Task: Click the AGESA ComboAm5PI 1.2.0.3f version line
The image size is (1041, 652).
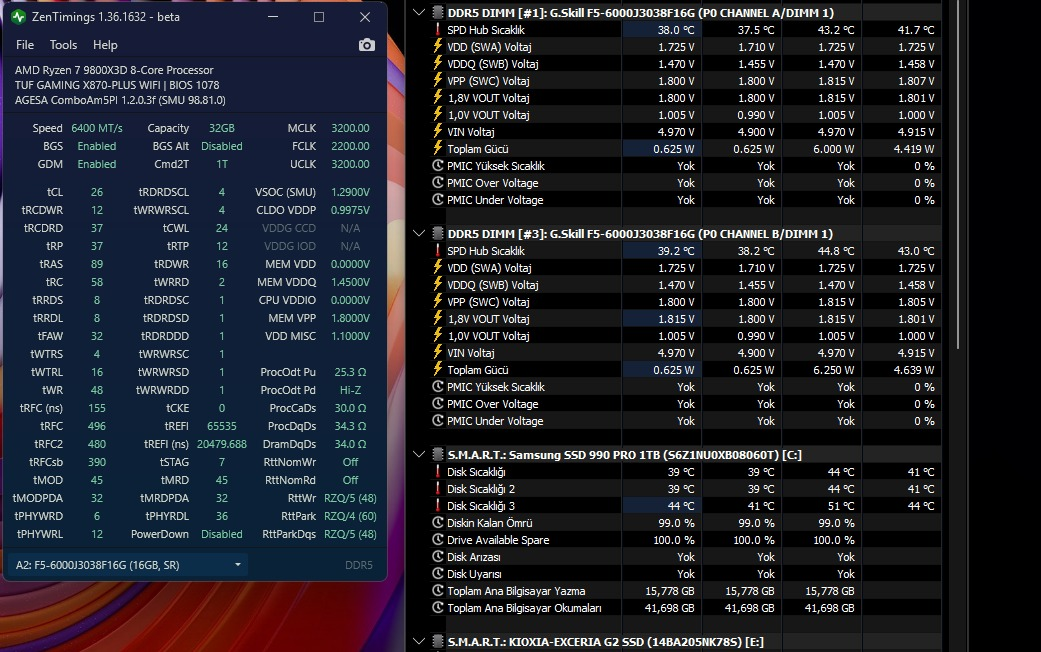Action: (120, 100)
